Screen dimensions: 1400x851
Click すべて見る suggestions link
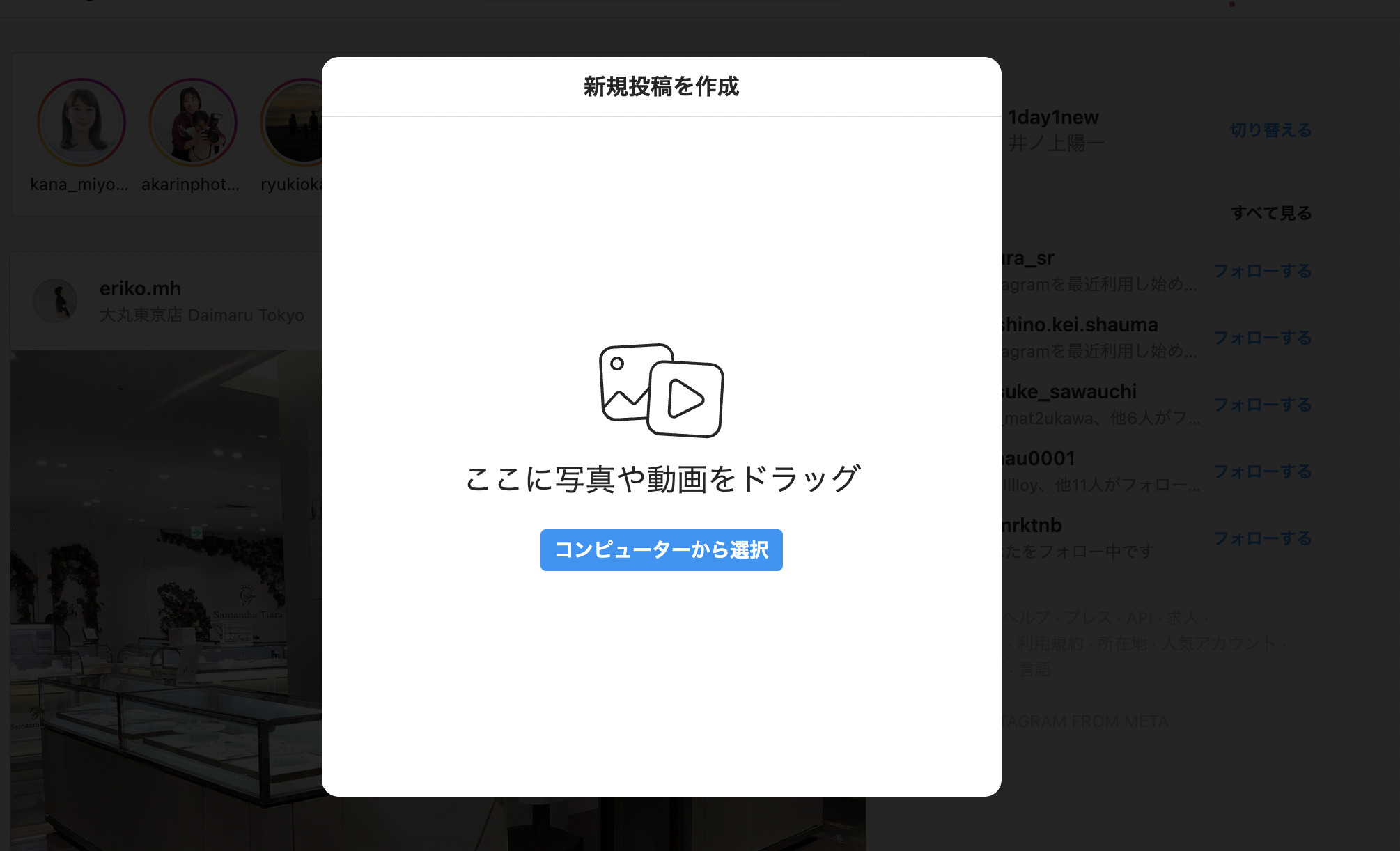pyautogui.click(x=1270, y=213)
